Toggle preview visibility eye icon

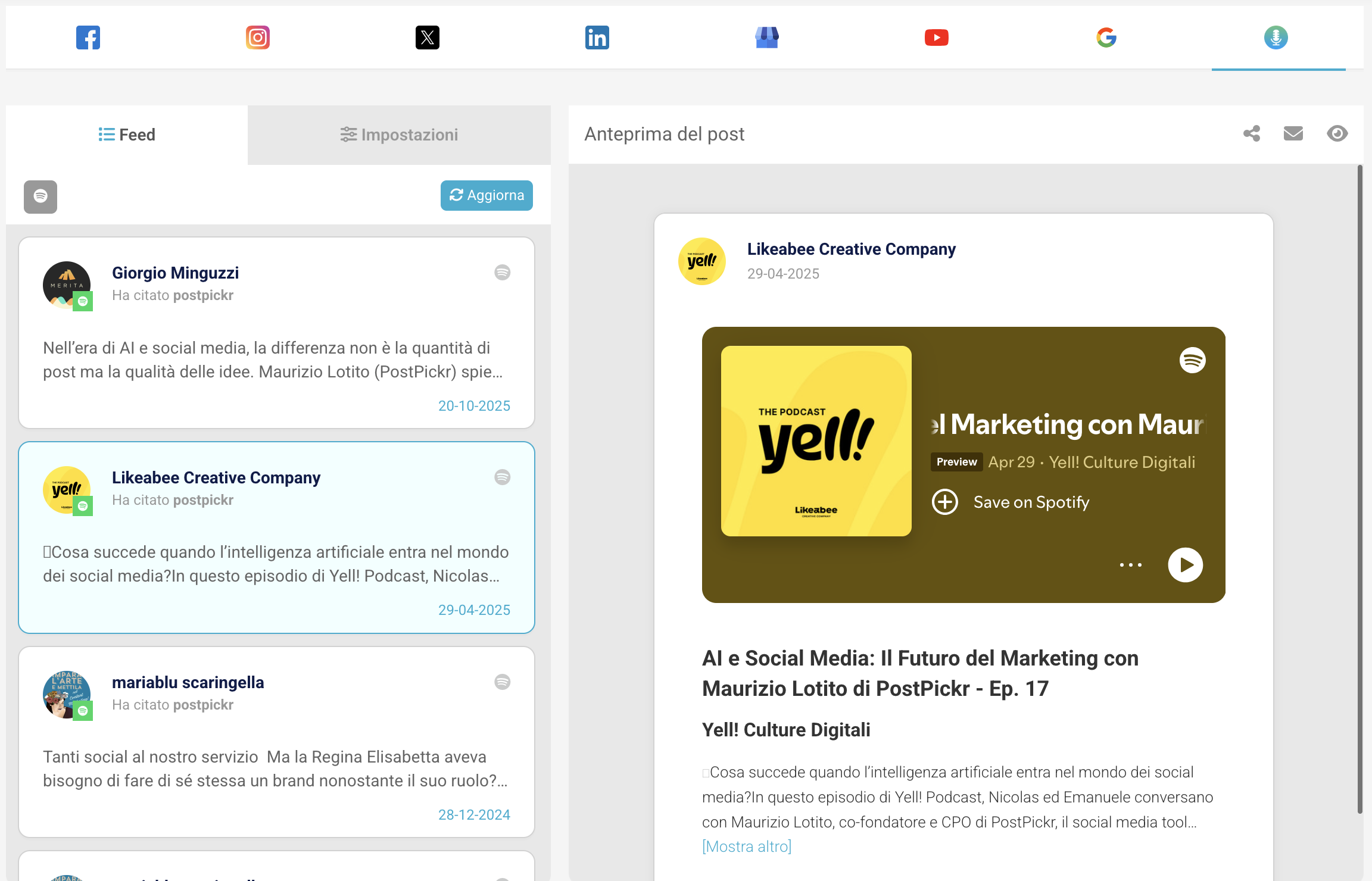tap(1337, 133)
